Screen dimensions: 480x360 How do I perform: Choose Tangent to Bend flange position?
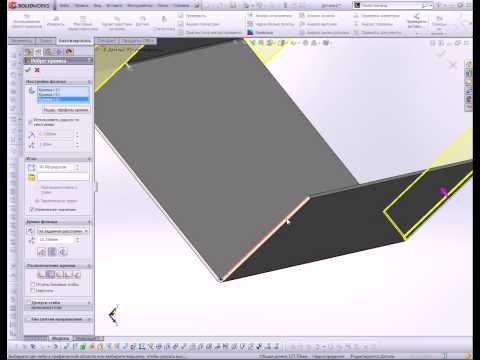pos(77,275)
